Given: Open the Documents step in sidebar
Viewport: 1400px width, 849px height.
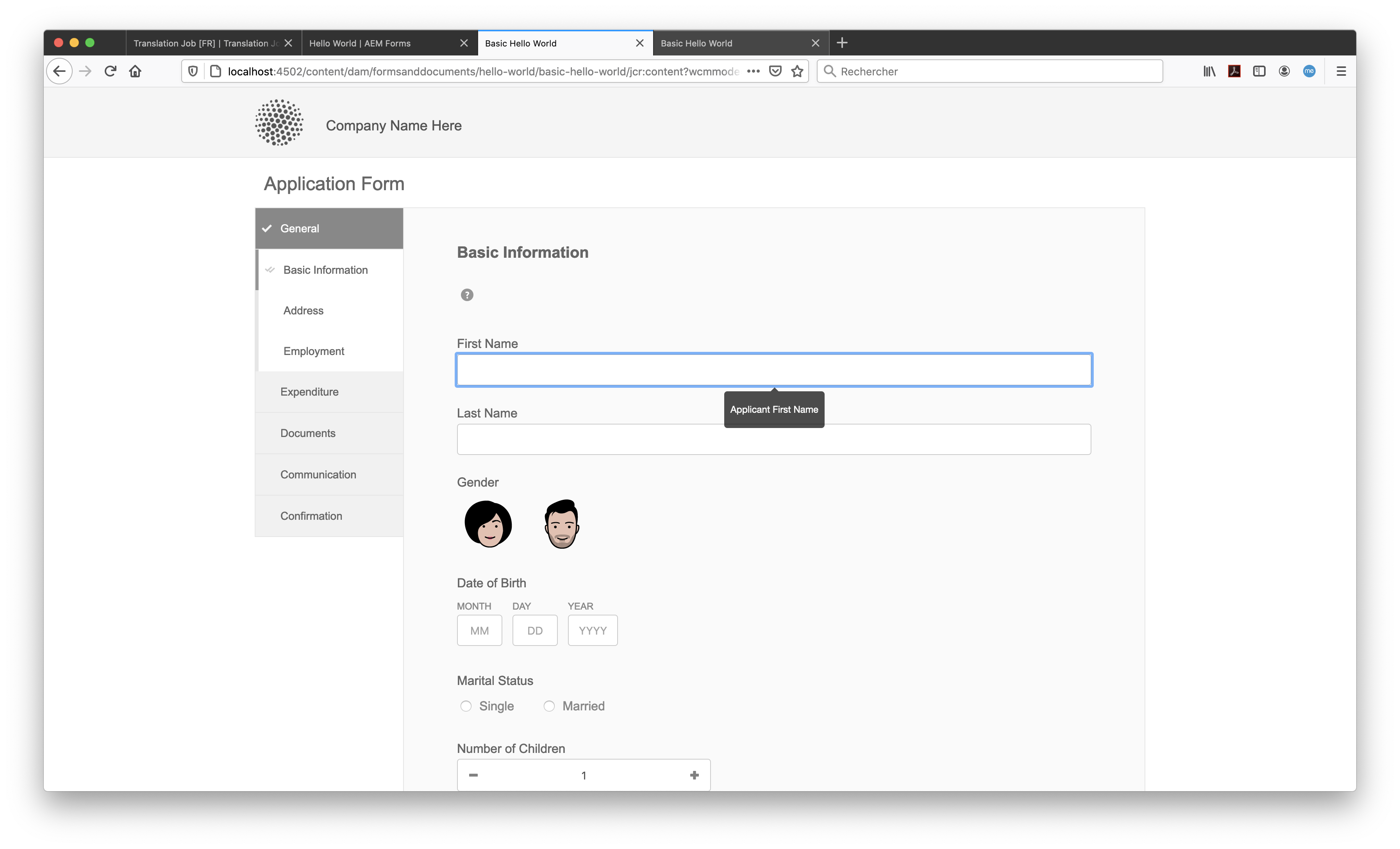Looking at the screenshot, I should (308, 433).
